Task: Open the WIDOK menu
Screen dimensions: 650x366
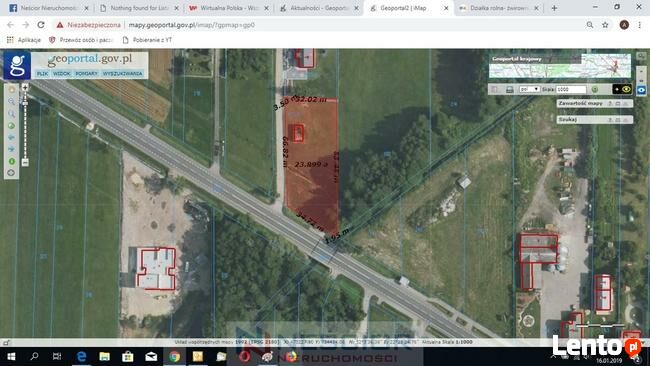Action: tap(62, 73)
